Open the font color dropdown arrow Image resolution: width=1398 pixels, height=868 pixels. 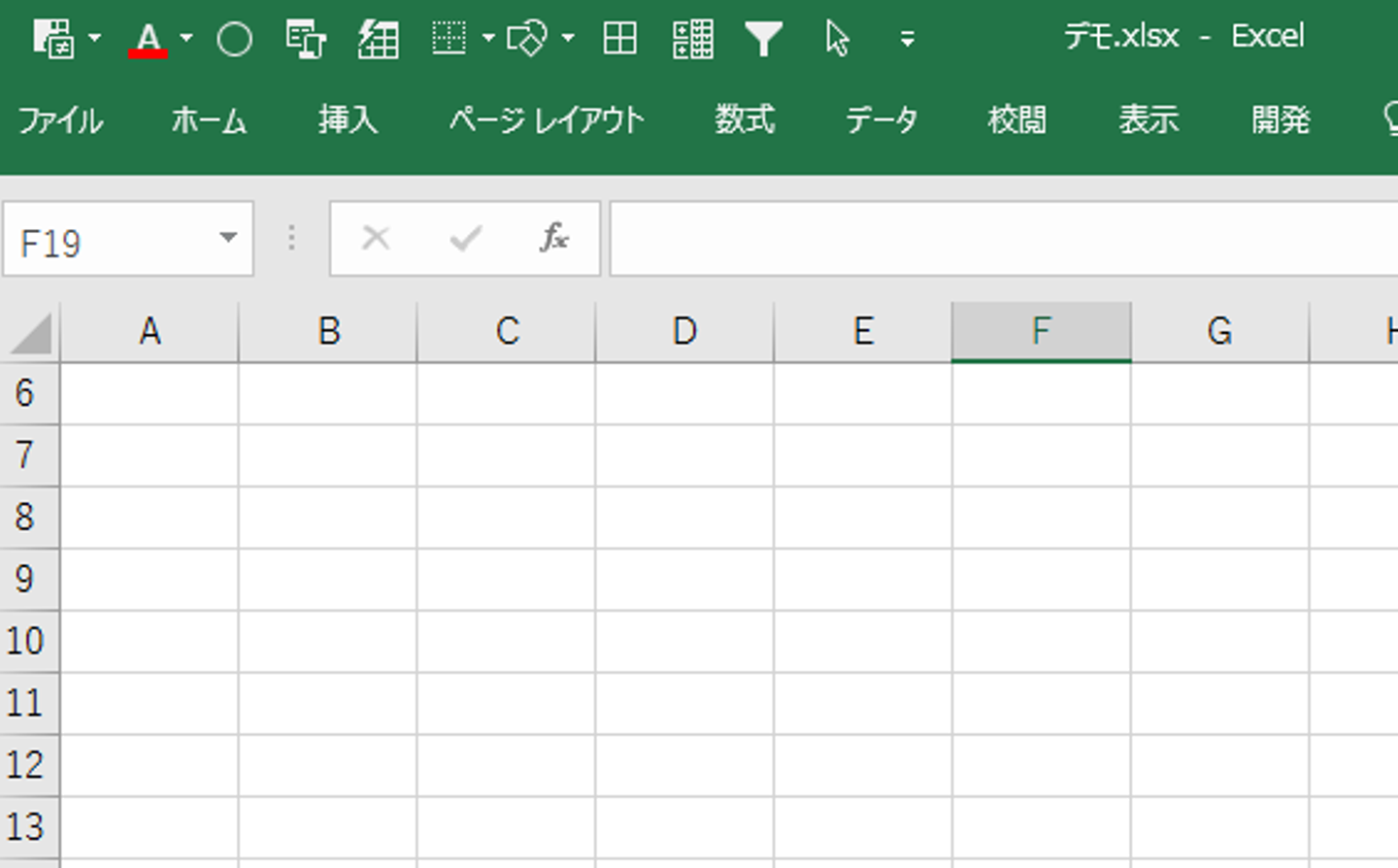pyautogui.click(x=186, y=39)
